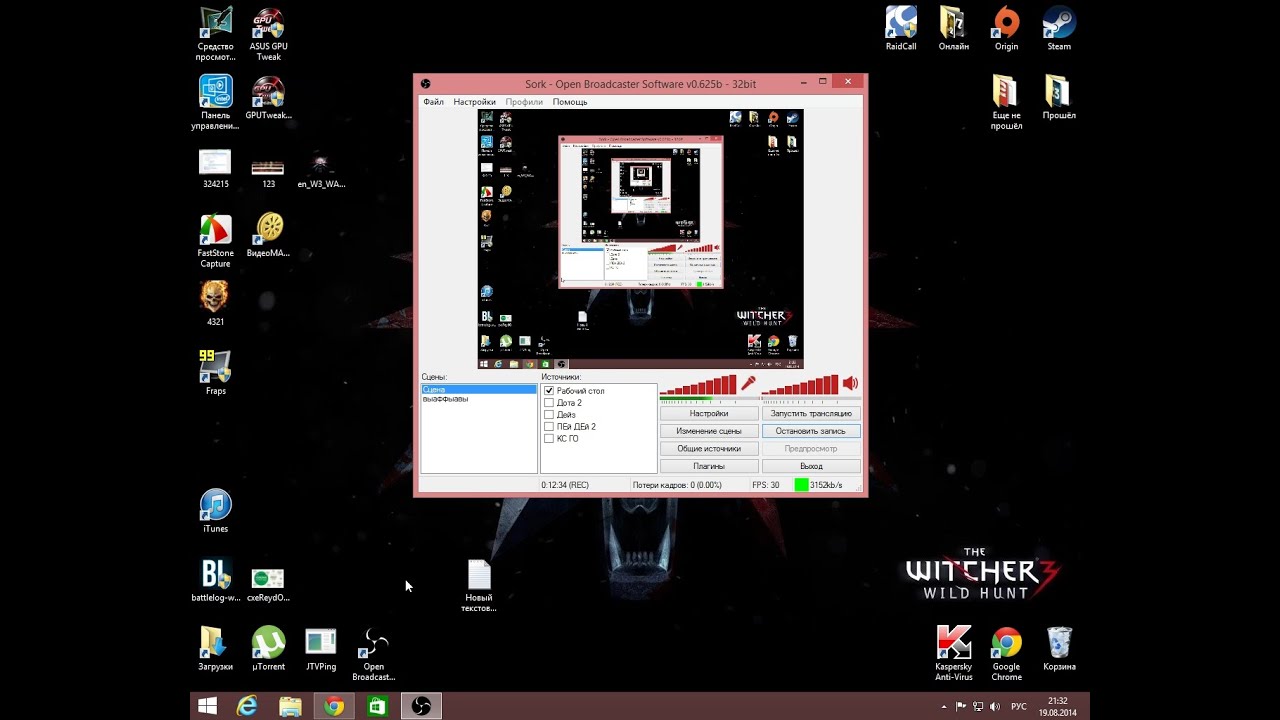Open Google Chrome desktop shortcut
The width and height of the screenshot is (1280, 720).
[x=1006, y=654]
